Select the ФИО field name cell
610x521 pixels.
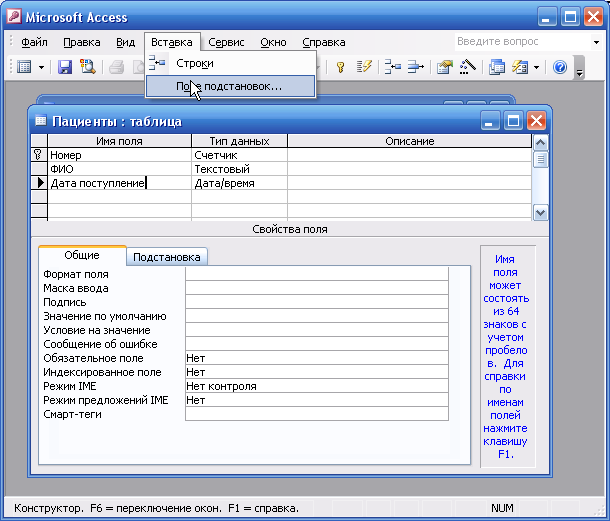click(119, 169)
